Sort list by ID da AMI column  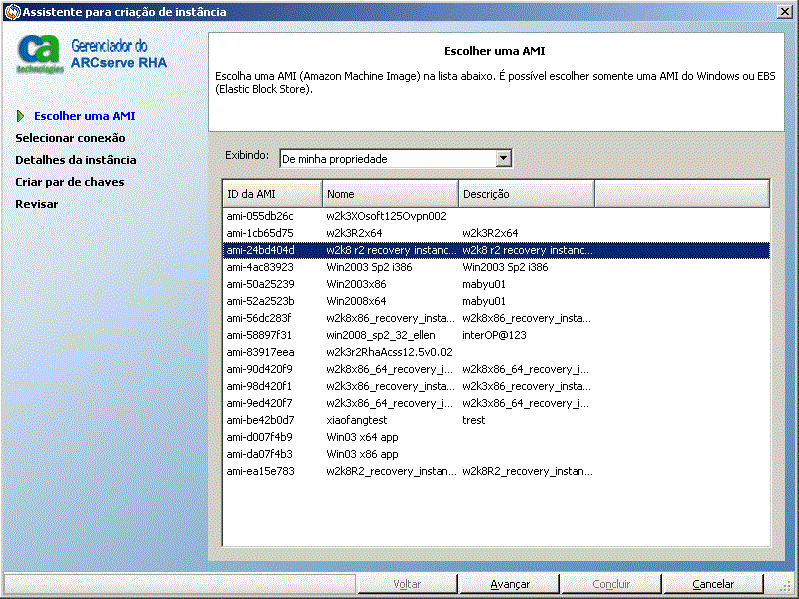point(272,194)
